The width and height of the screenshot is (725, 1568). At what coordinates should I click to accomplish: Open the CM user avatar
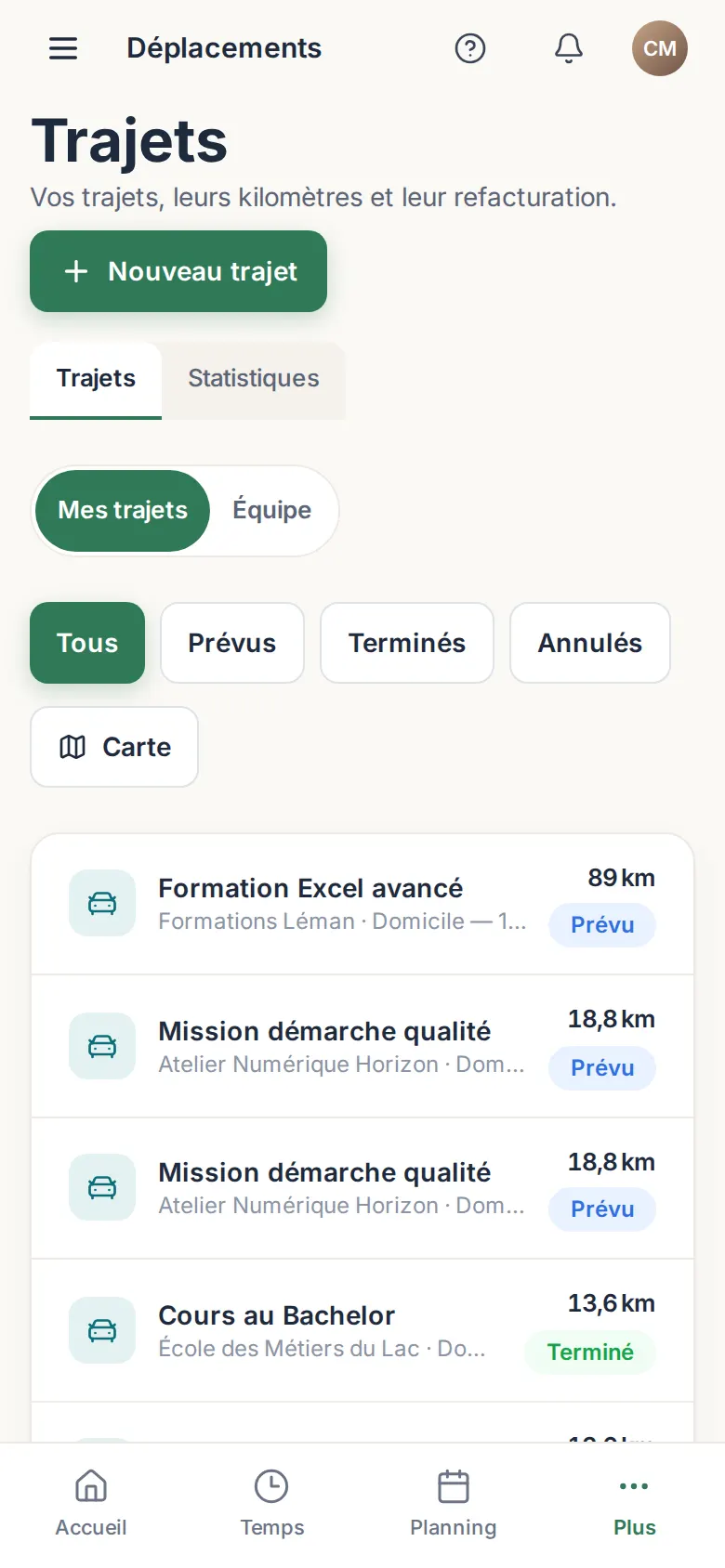click(x=660, y=48)
